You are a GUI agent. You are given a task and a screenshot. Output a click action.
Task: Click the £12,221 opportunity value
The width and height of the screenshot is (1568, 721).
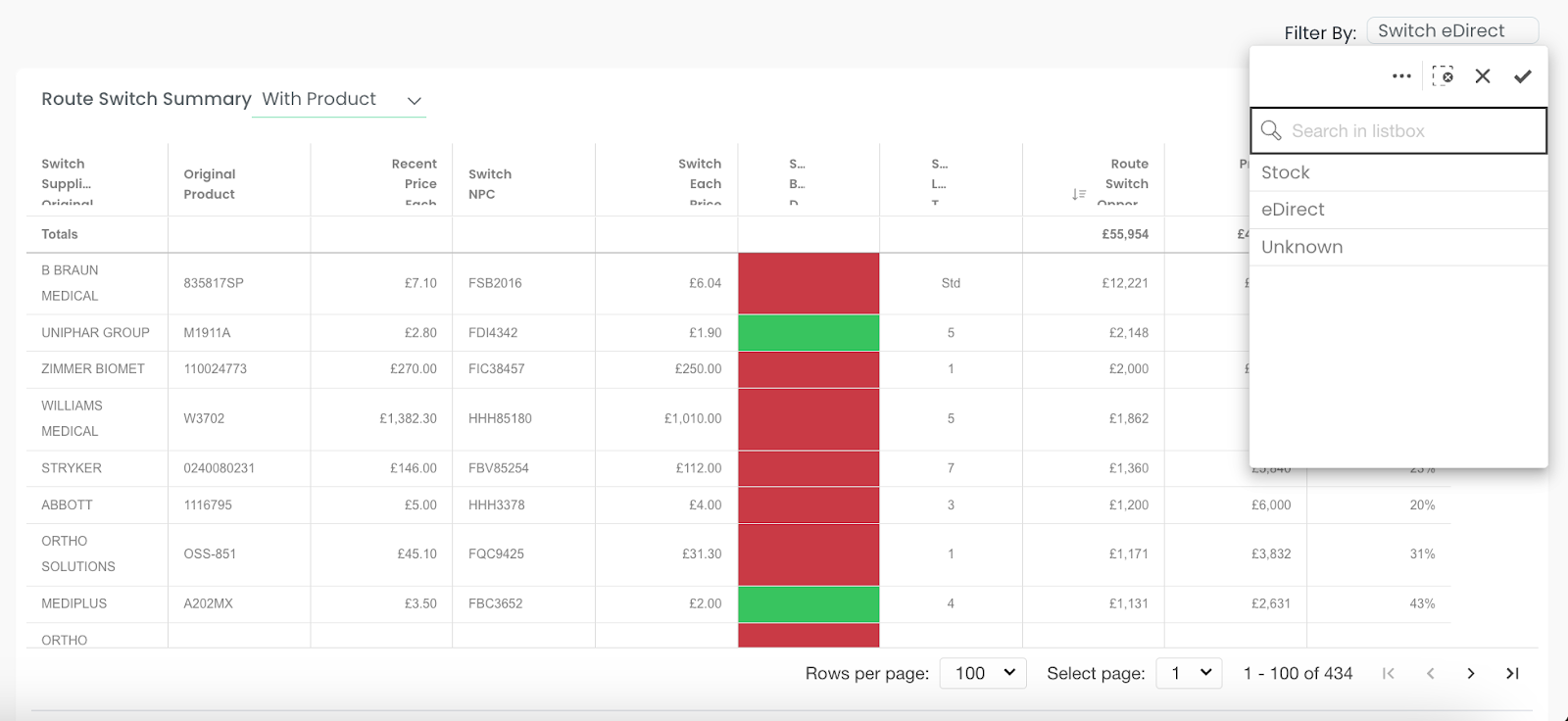pos(1125,283)
